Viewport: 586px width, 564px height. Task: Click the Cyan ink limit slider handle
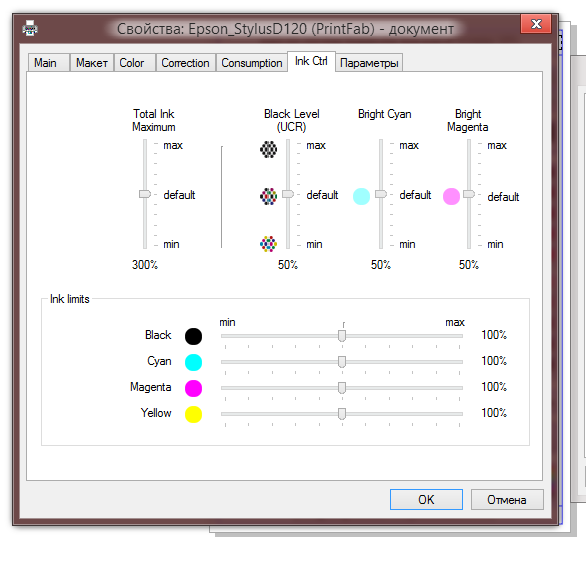(342, 362)
